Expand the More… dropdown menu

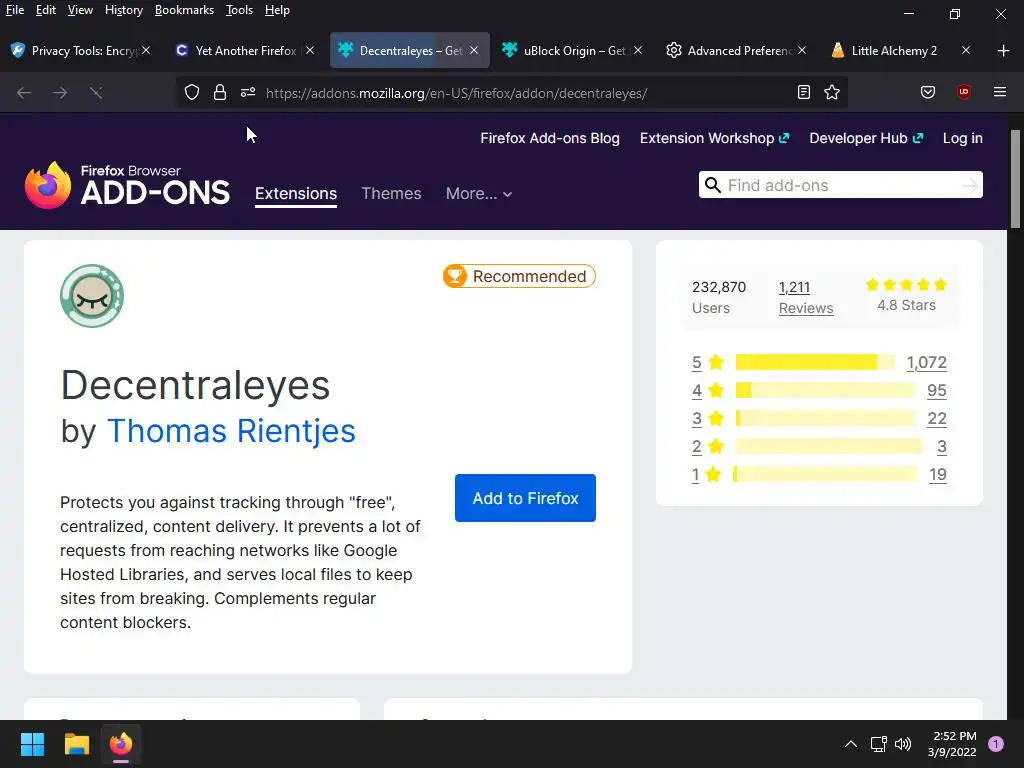pyautogui.click(x=479, y=193)
